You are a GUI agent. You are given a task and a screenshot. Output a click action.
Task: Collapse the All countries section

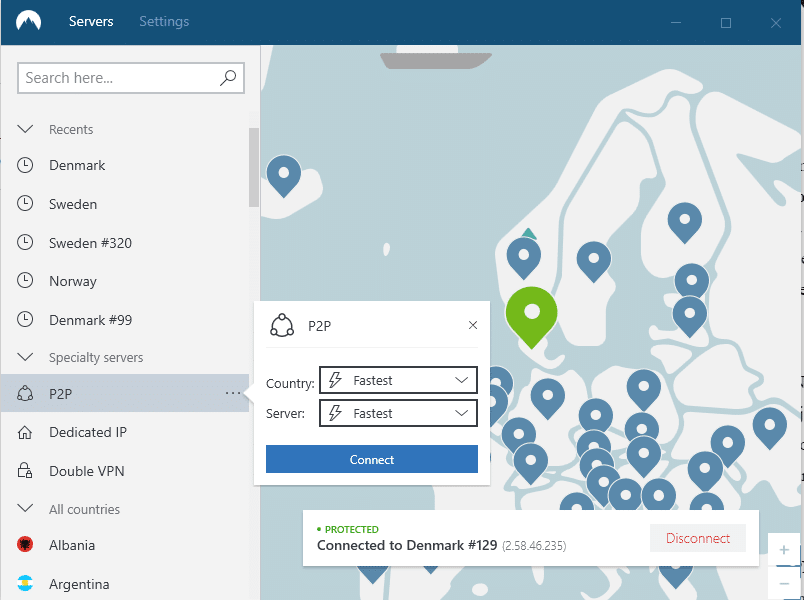pyautogui.click(x=25, y=509)
